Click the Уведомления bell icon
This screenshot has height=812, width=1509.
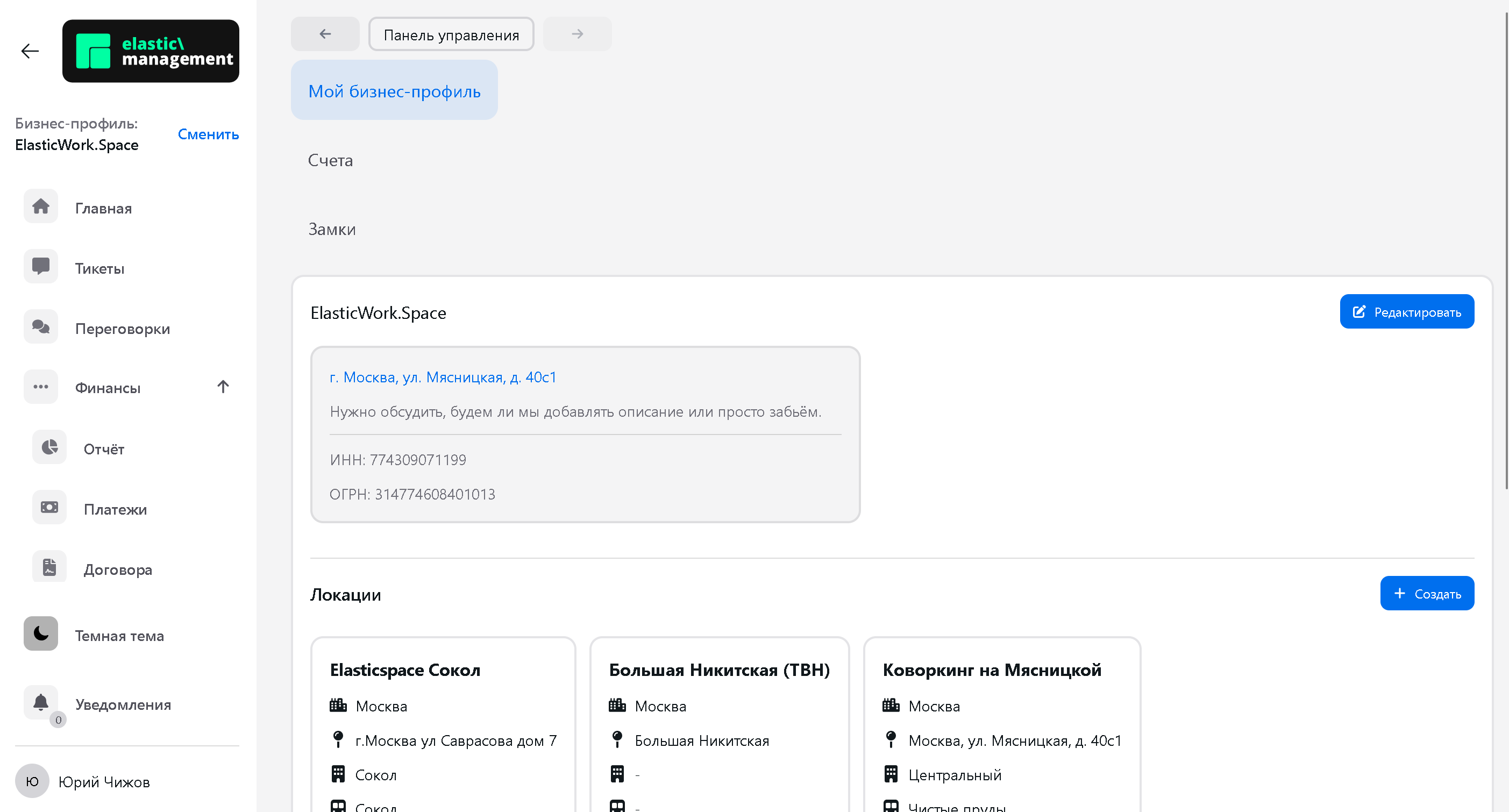pyautogui.click(x=40, y=702)
